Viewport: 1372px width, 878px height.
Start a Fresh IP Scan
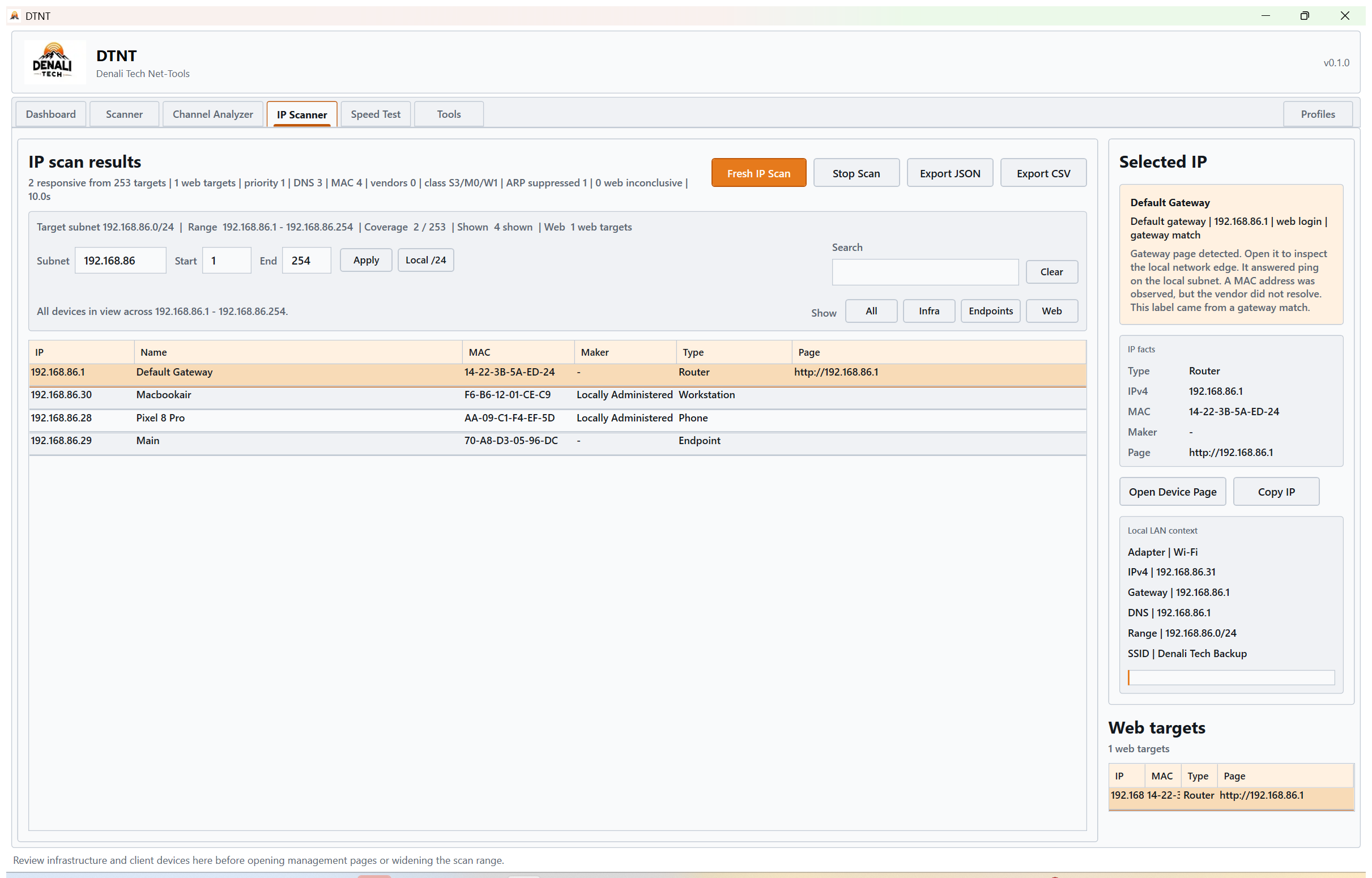click(x=758, y=173)
